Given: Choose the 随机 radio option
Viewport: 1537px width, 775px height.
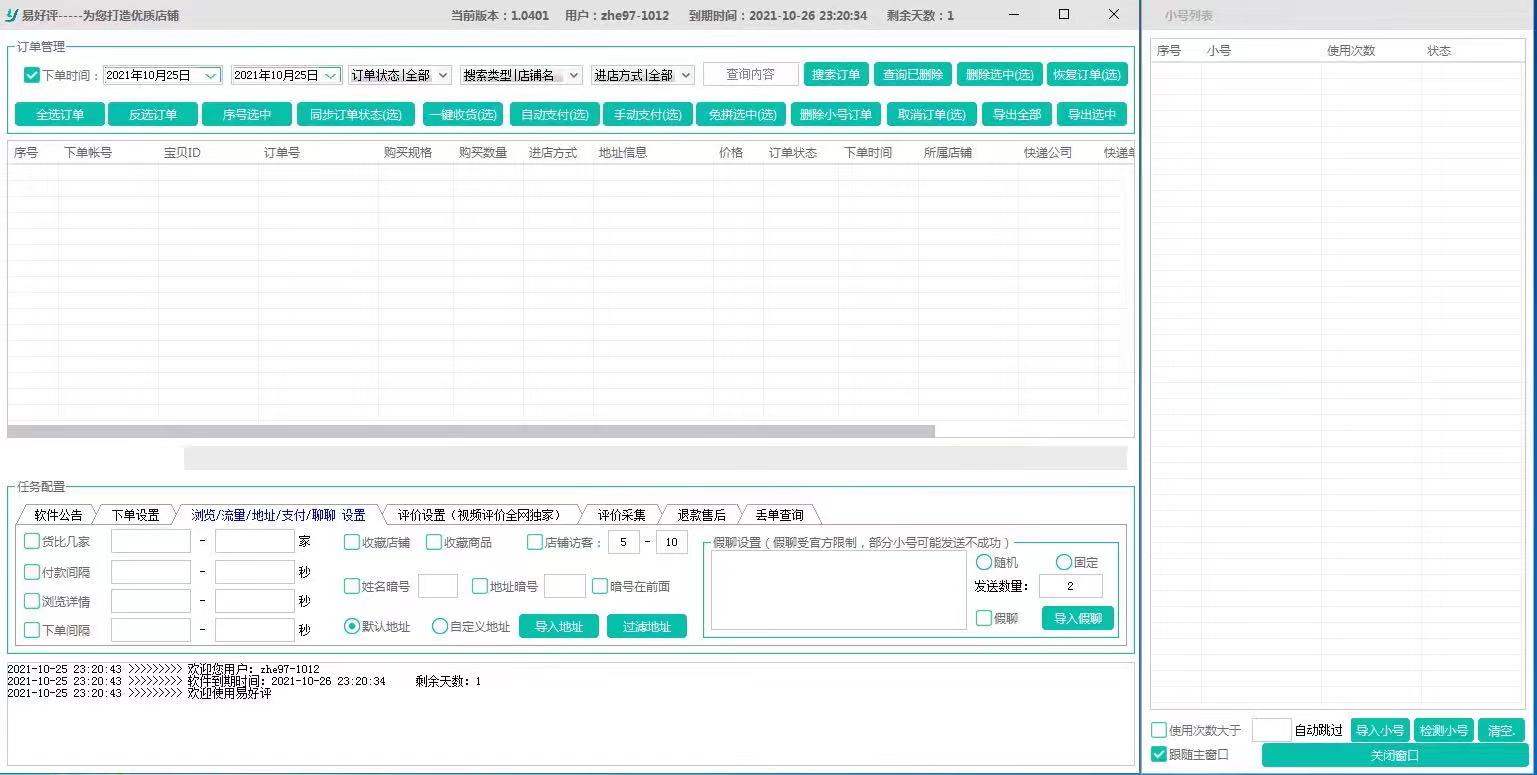Looking at the screenshot, I should [x=984, y=563].
